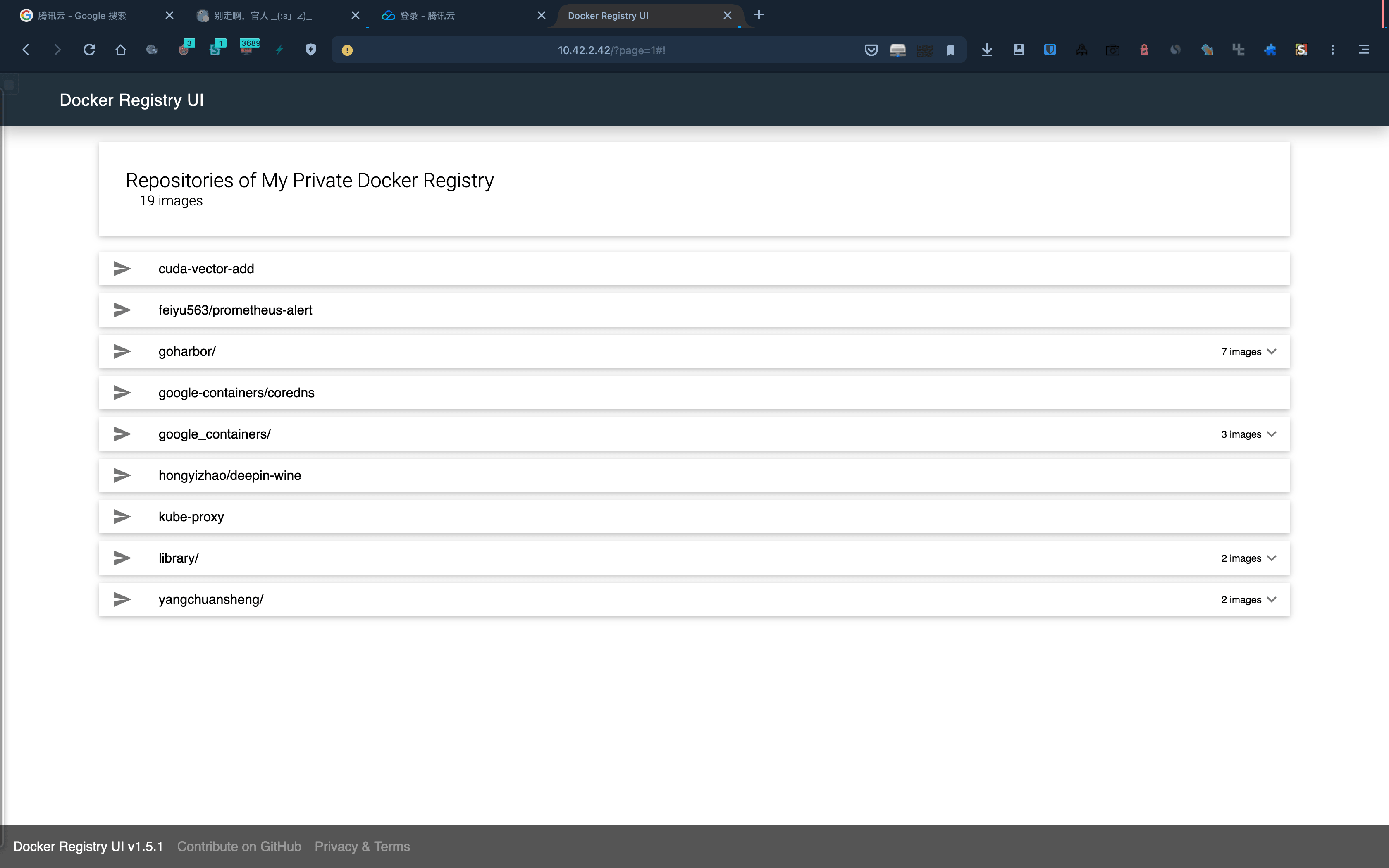Expand library/ 2 images chevron

pyautogui.click(x=1272, y=558)
